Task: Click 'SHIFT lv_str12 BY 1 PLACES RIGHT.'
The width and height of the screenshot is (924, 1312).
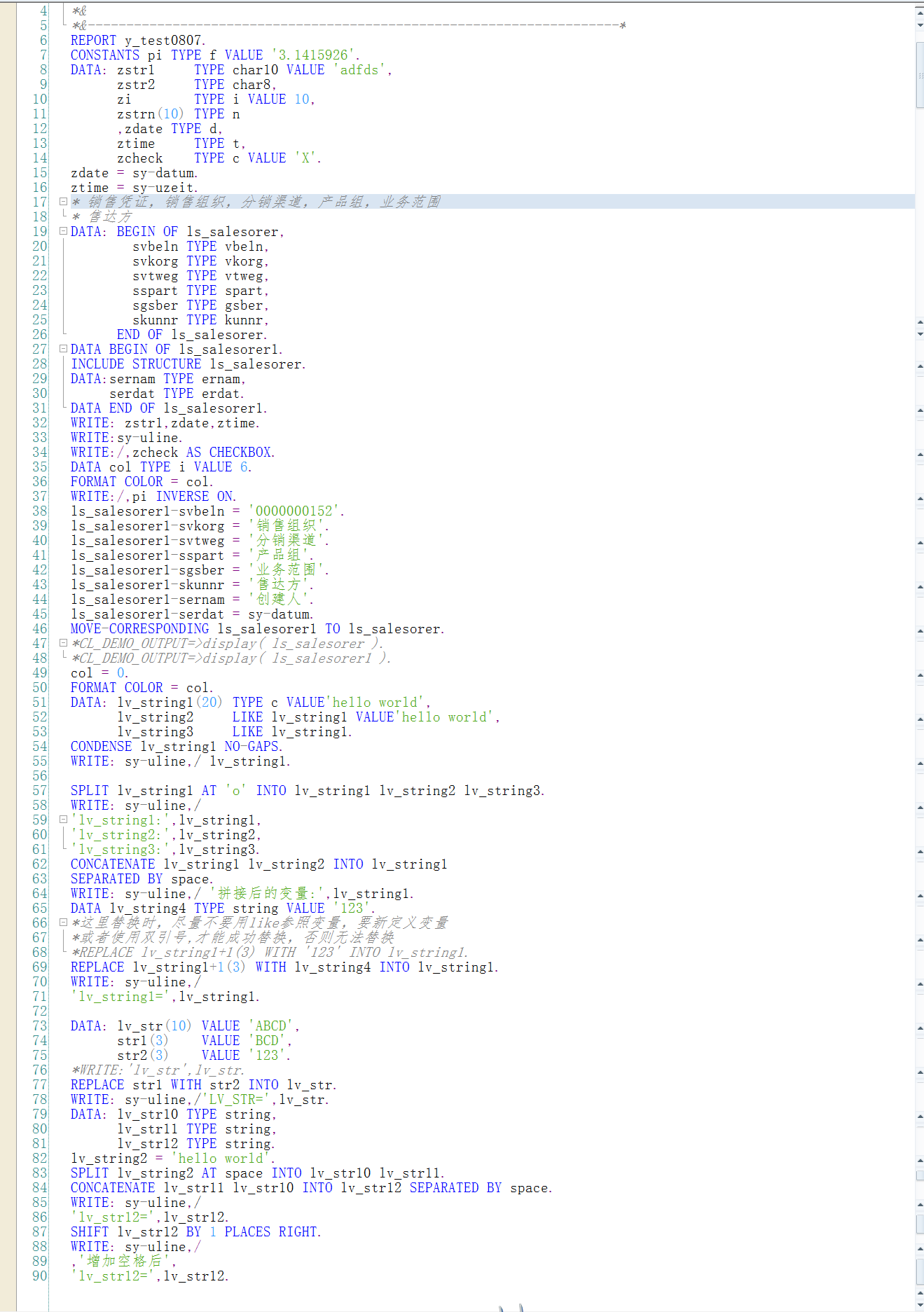Action: pos(196,1232)
